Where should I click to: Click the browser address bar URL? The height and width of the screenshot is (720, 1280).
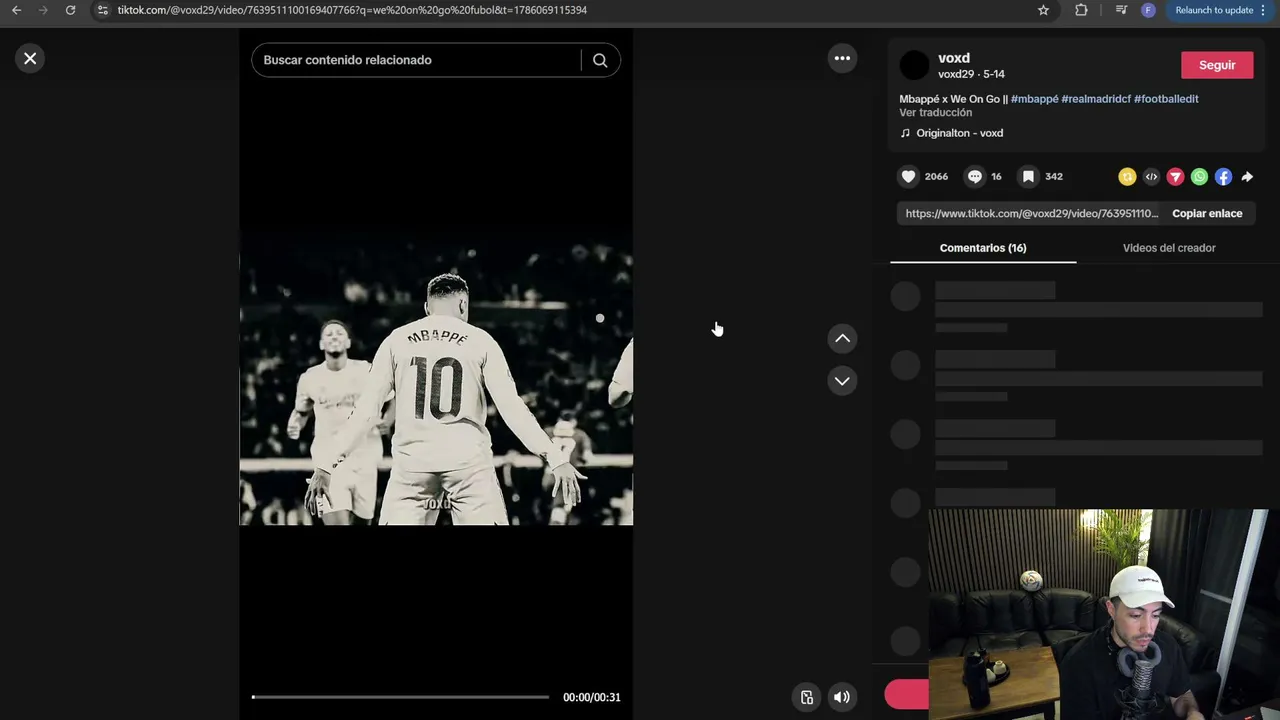point(352,10)
